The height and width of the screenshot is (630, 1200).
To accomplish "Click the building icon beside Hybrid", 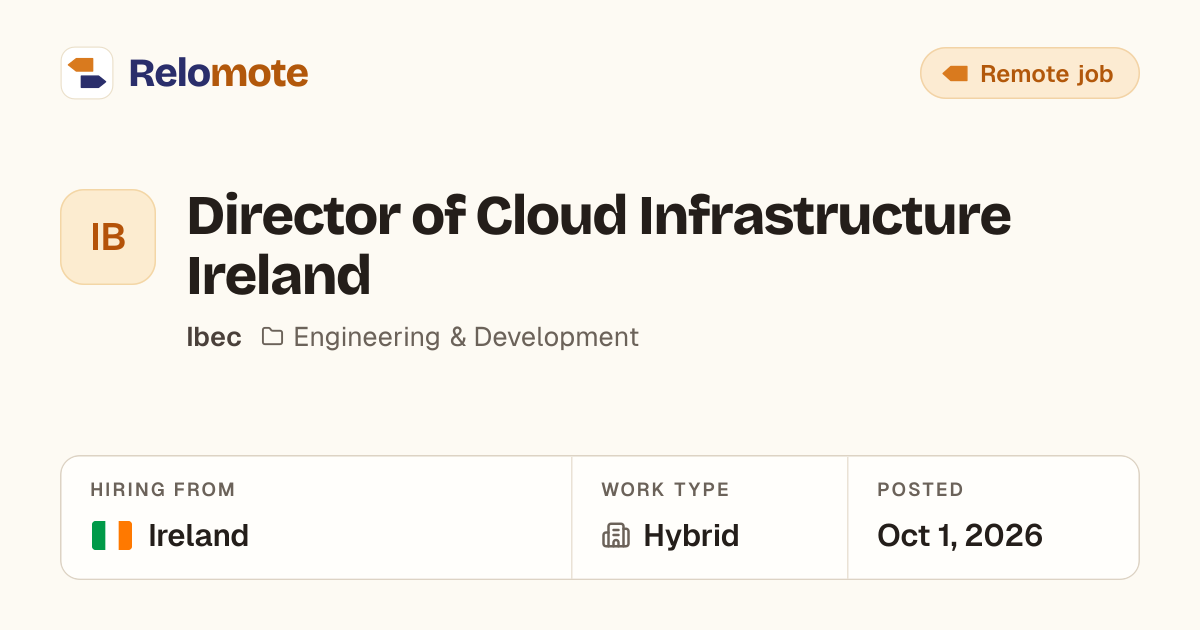I will tap(616, 536).
